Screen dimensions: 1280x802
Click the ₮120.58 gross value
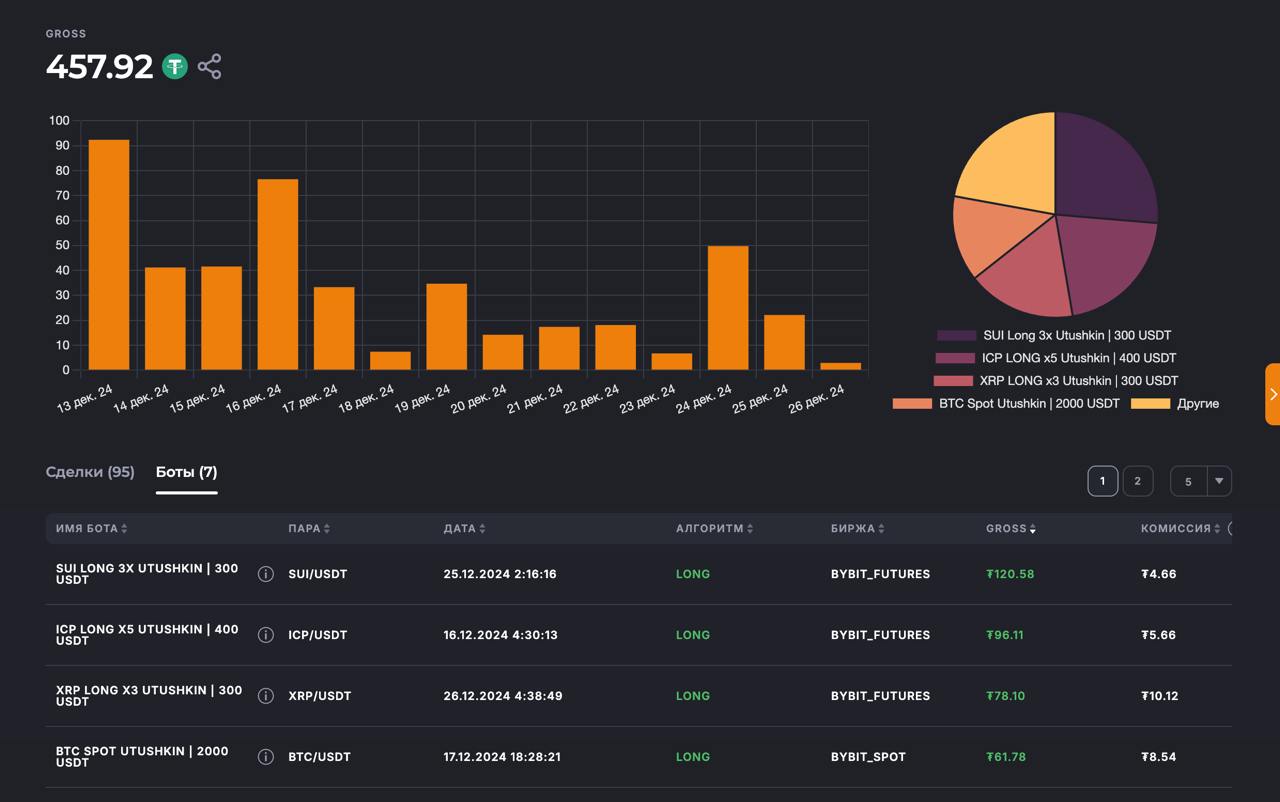pos(1010,574)
